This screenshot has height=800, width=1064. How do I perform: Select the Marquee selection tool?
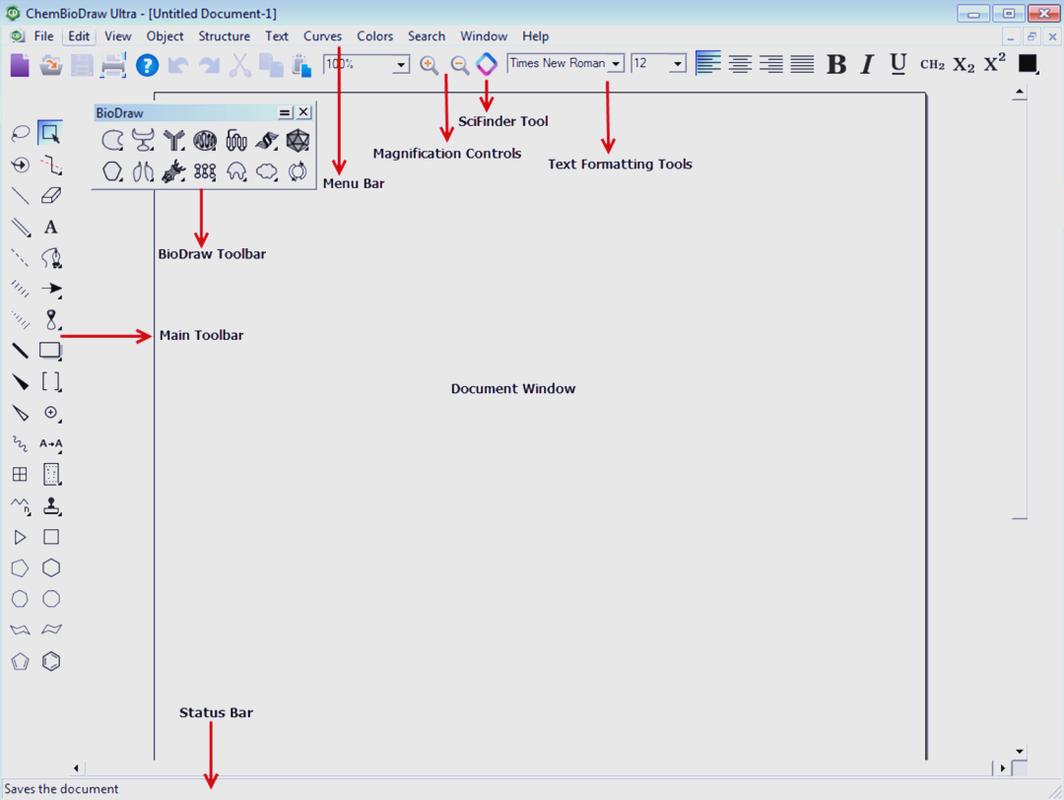click(x=50, y=132)
